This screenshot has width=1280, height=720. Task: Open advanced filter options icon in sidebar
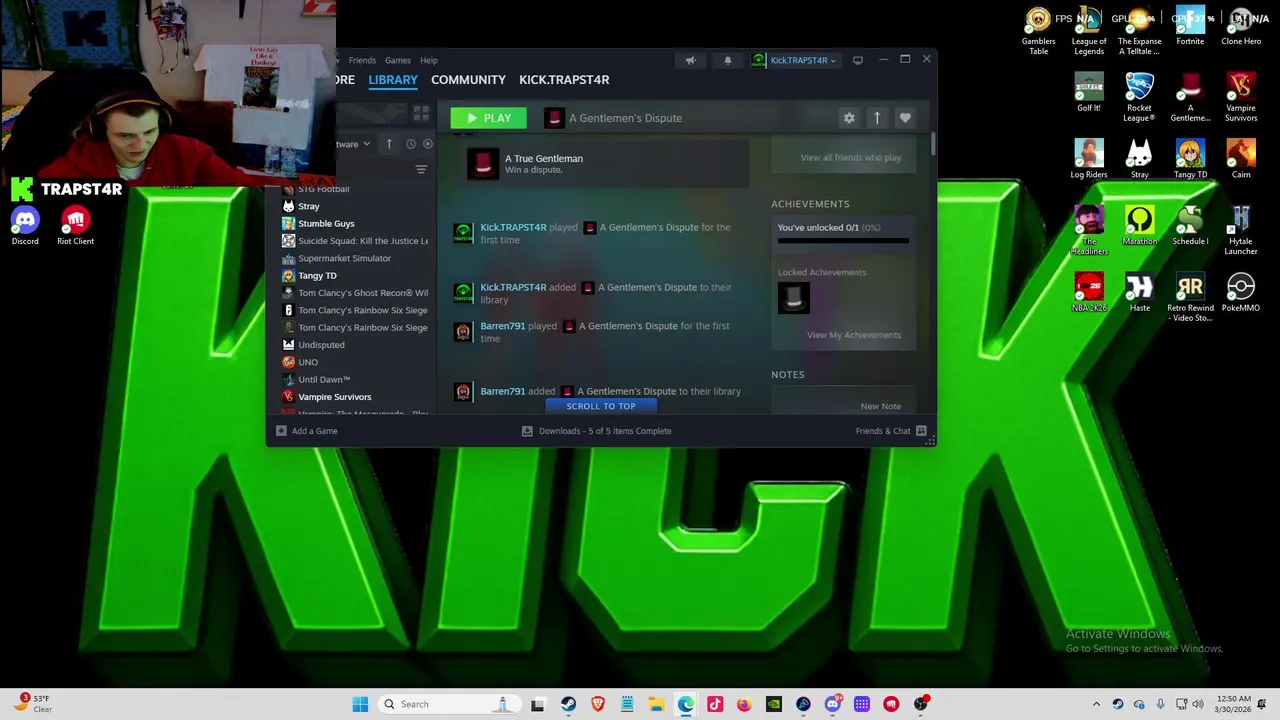(x=421, y=169)
